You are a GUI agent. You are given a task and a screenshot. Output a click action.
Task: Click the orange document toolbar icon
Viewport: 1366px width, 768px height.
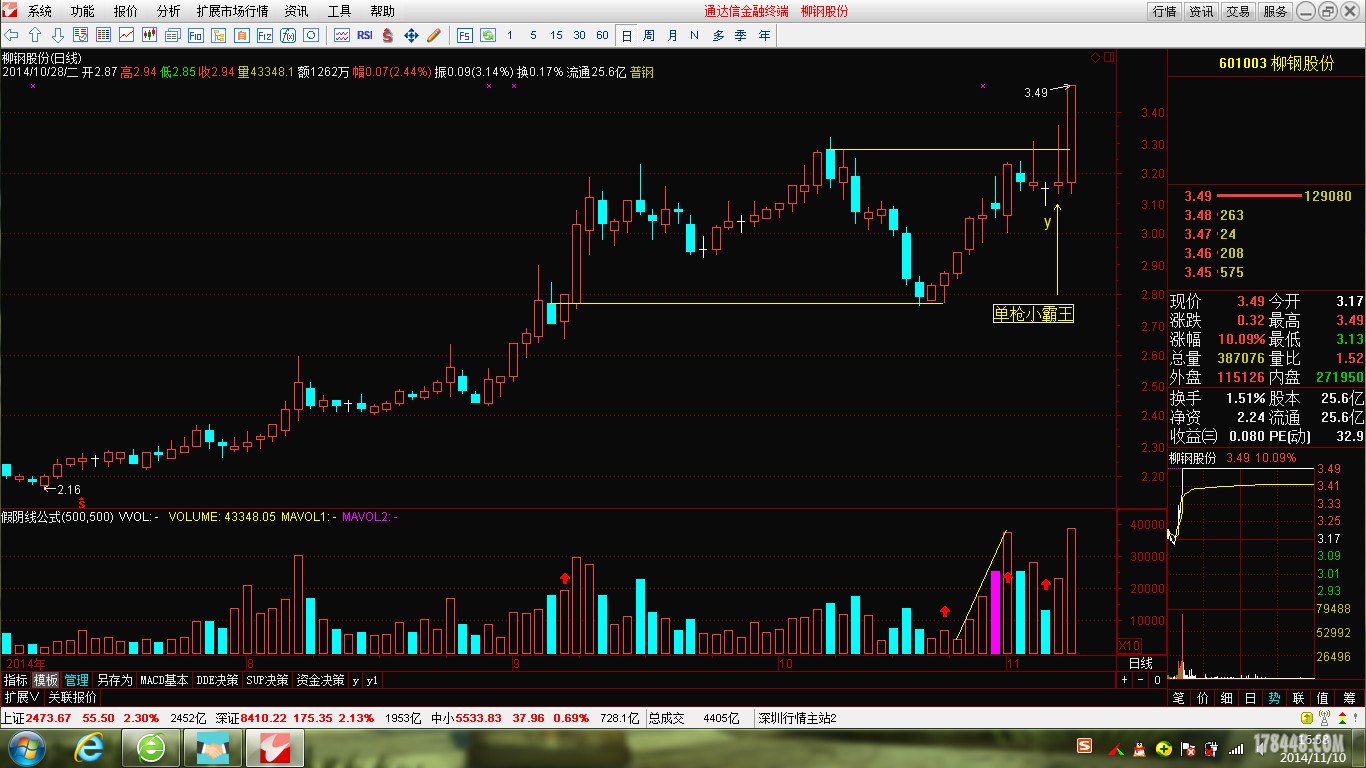point(241,35)
